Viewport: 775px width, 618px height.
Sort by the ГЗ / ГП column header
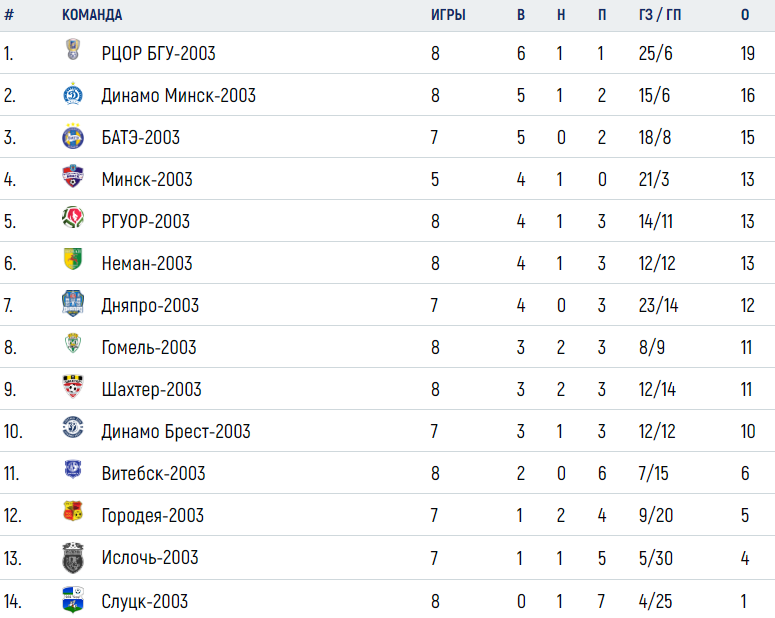point(660,15)
